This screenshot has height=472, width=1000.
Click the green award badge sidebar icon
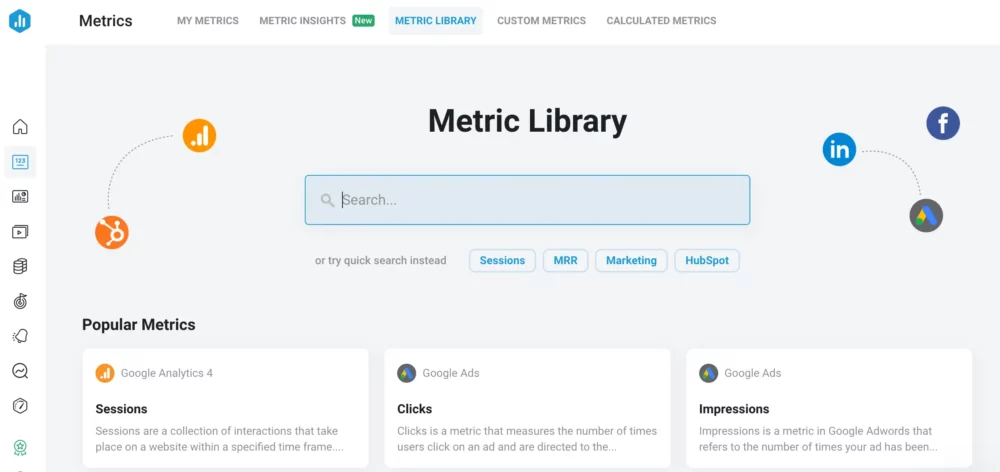20,447
